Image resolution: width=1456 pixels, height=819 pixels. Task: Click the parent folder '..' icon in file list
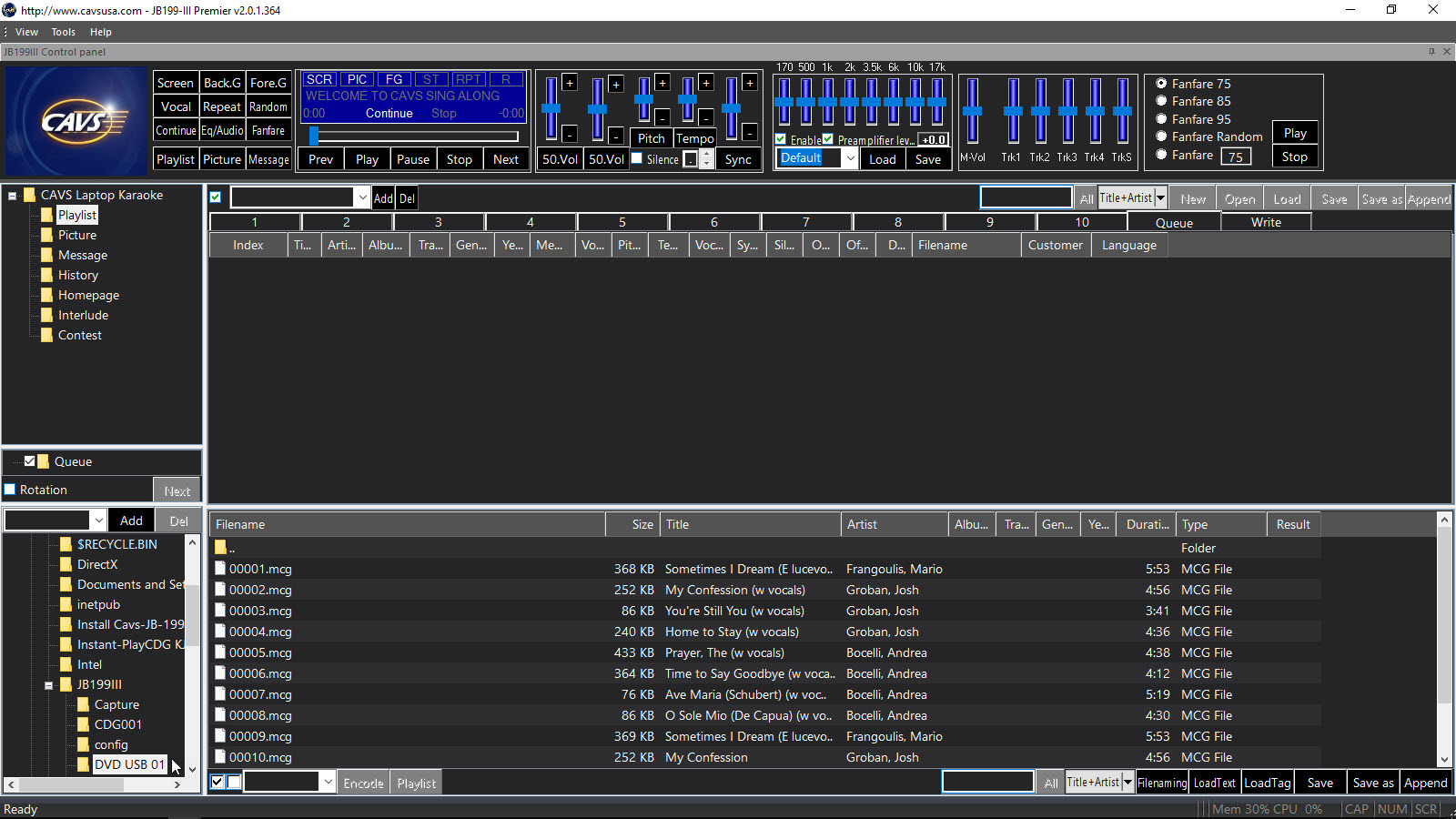(220, 548)
